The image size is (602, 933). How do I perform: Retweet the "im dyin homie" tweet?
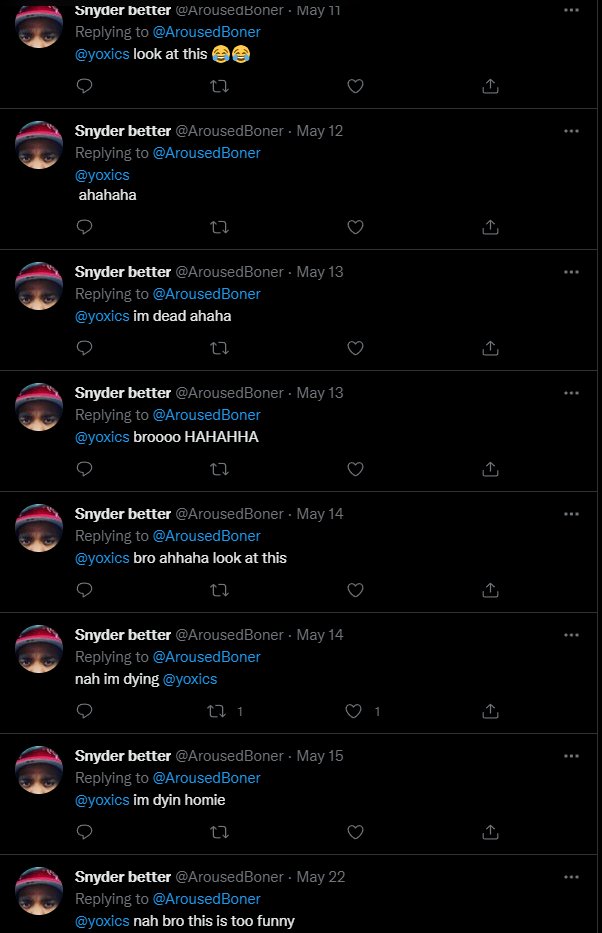(x=220, y=832)
